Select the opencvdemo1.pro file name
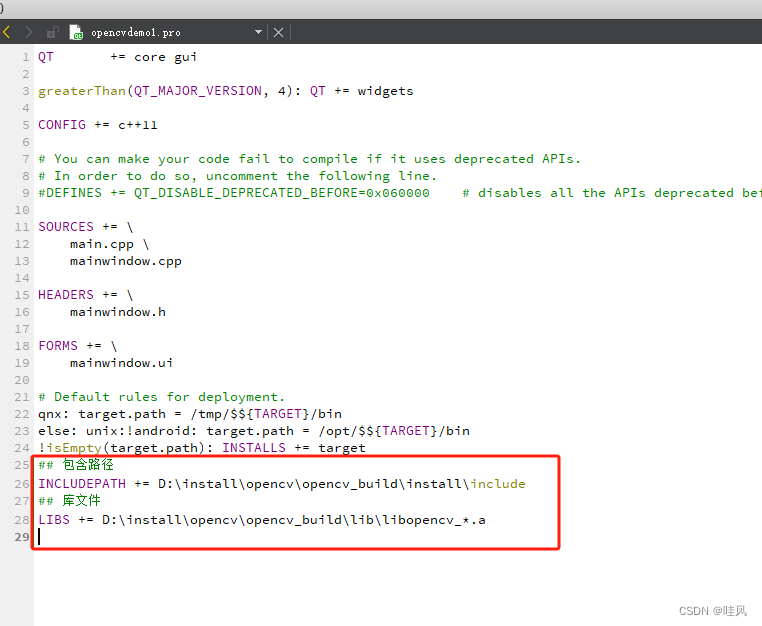The image size is (762, 626). (x=136, y=33)
